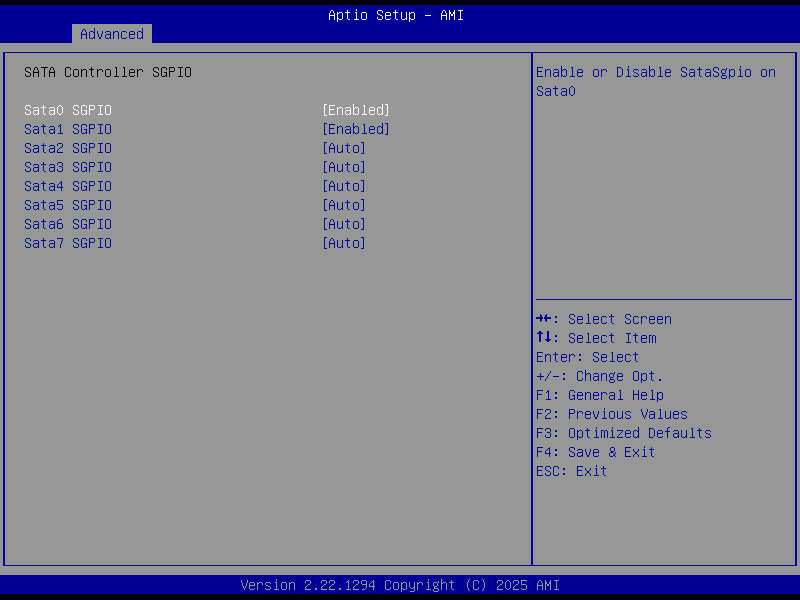Click the SATA Controller SGPIO heading
800x600 pixels.
click(x=103, y=72)
